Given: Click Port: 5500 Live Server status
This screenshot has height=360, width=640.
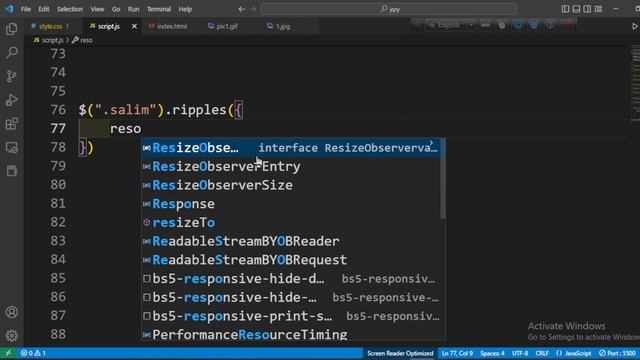Looking at the screenshot, I should coord(617,353).
